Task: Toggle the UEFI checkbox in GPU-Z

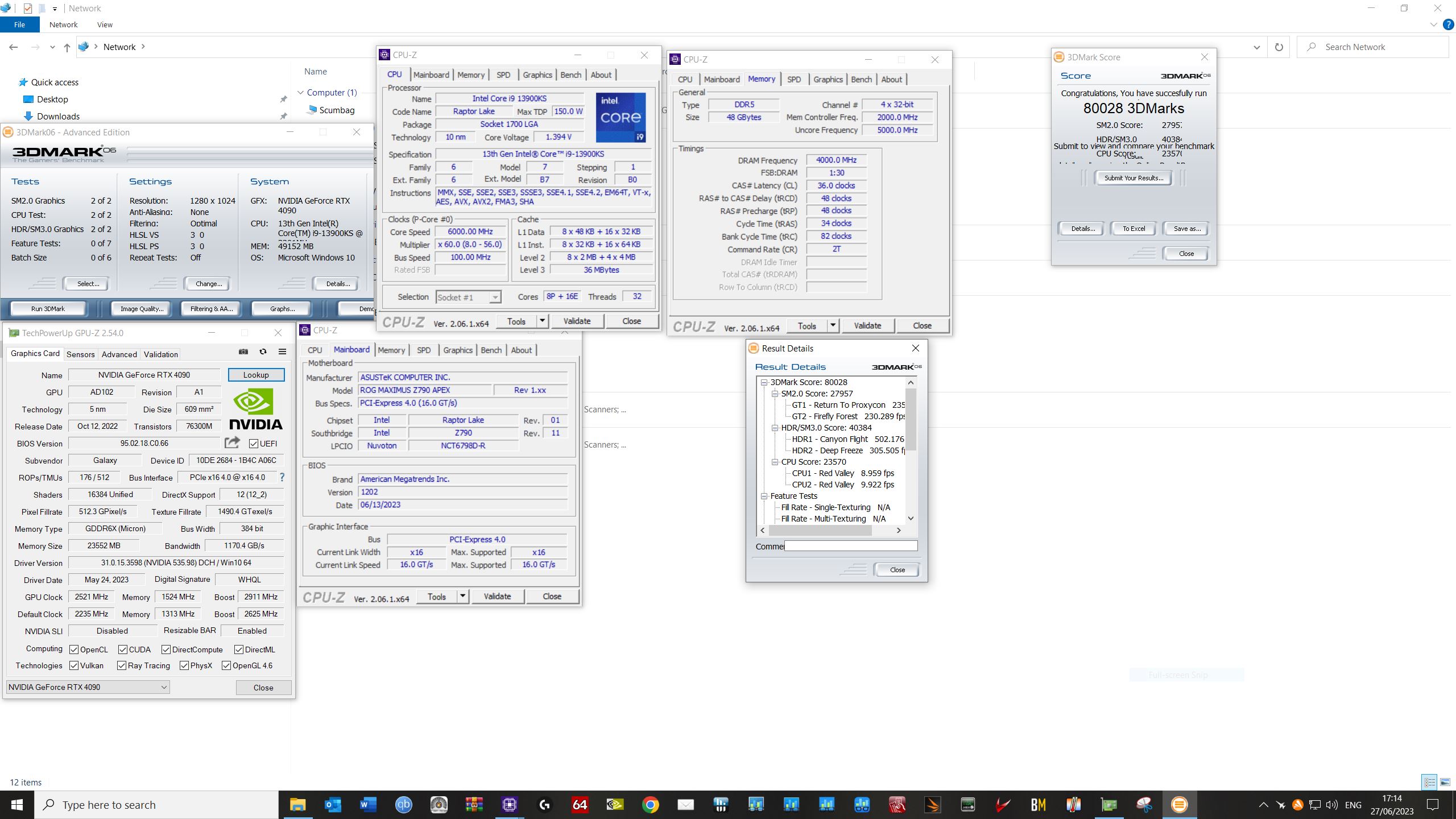Action: [x=254, y=443]
